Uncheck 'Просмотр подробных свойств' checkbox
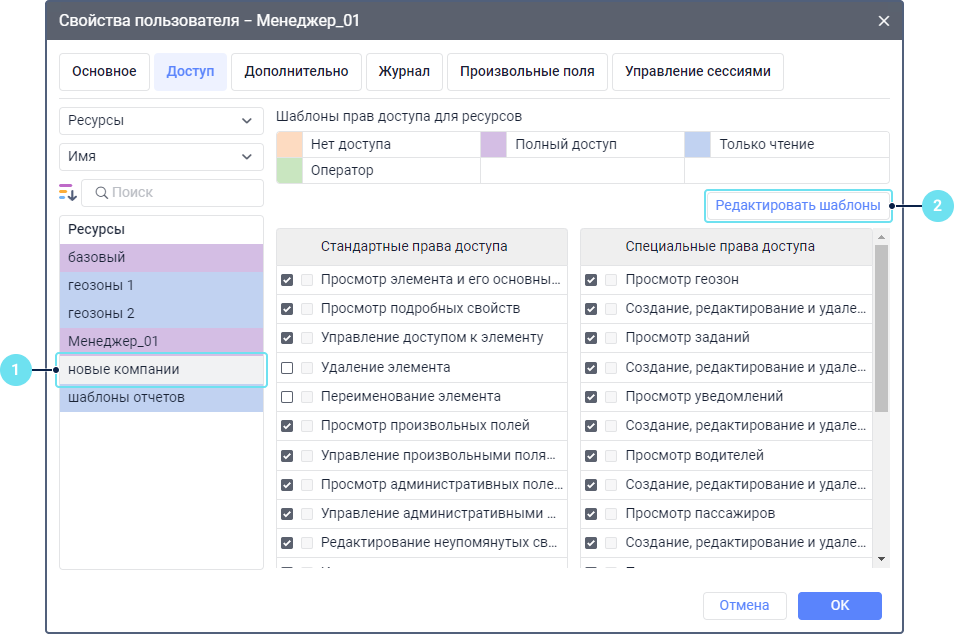 (288, 309)
